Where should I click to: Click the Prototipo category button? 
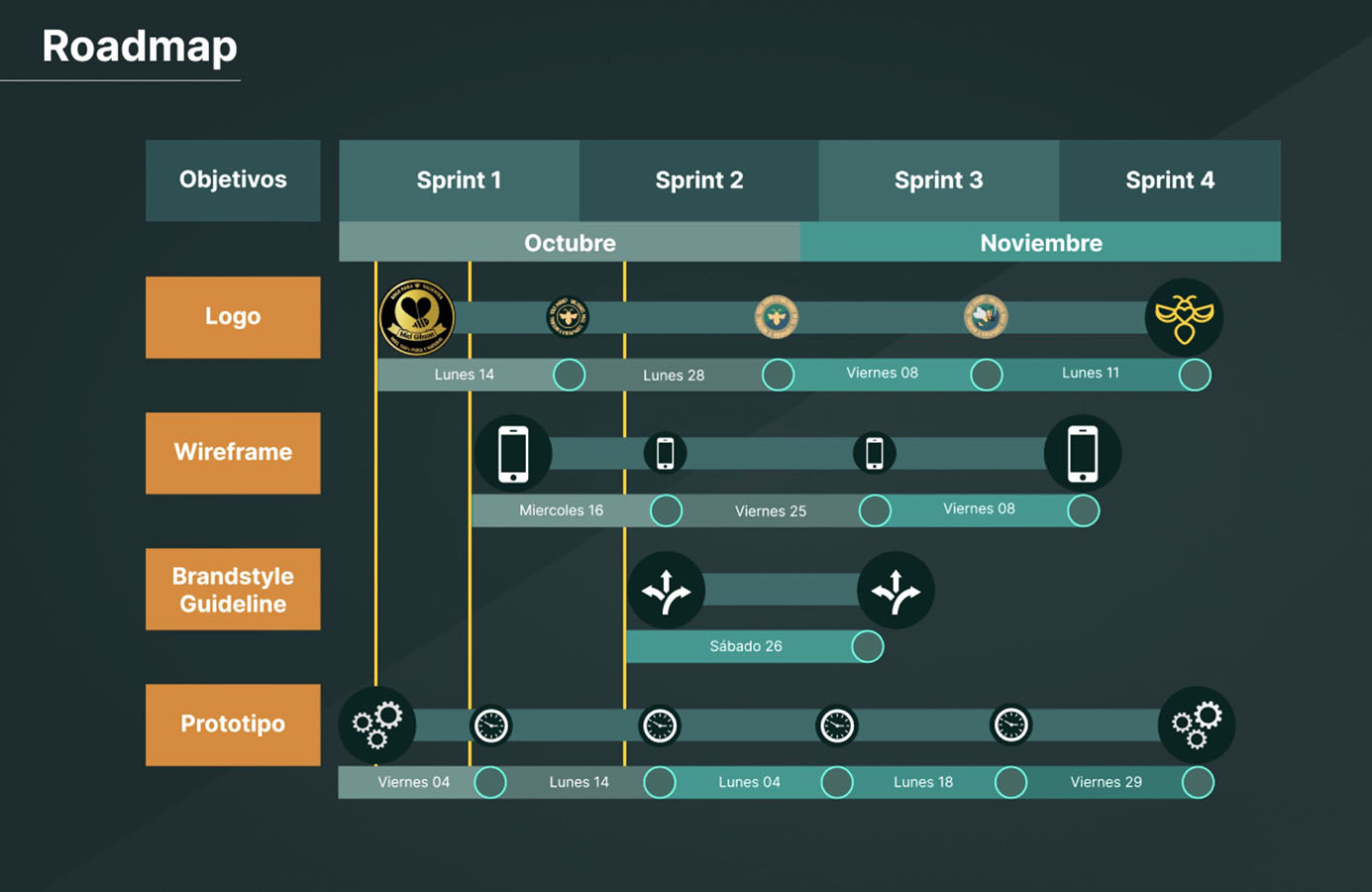click(x=233, y=725)
